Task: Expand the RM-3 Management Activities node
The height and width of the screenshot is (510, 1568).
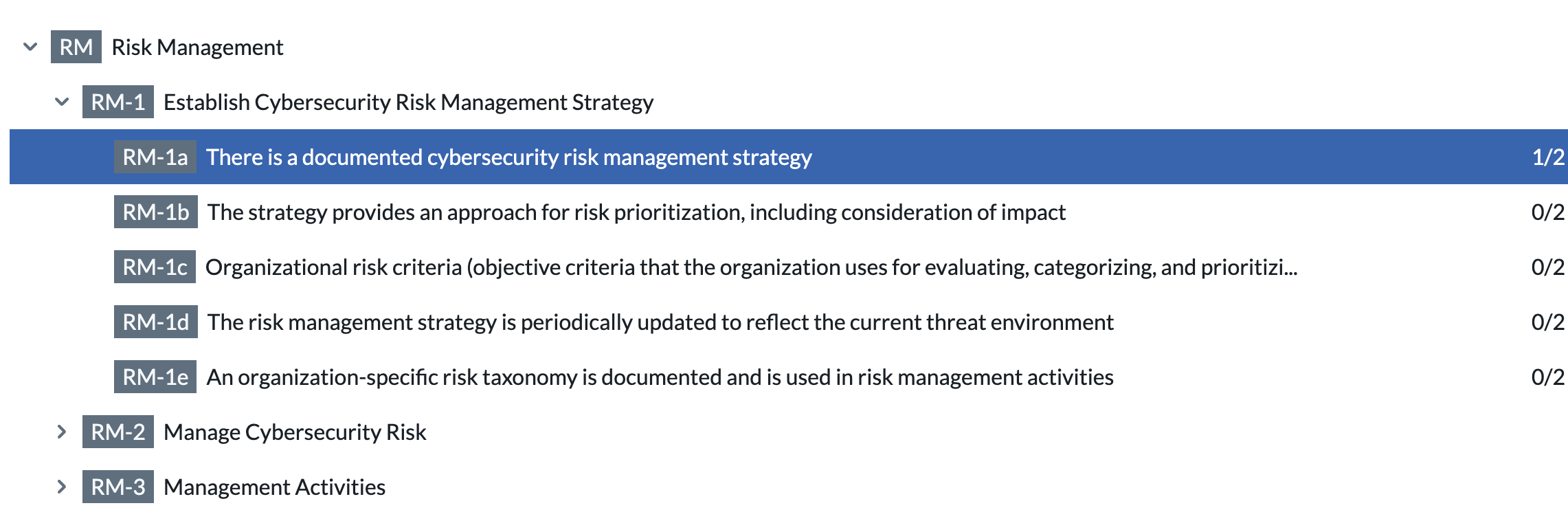Action: point(62,487)
